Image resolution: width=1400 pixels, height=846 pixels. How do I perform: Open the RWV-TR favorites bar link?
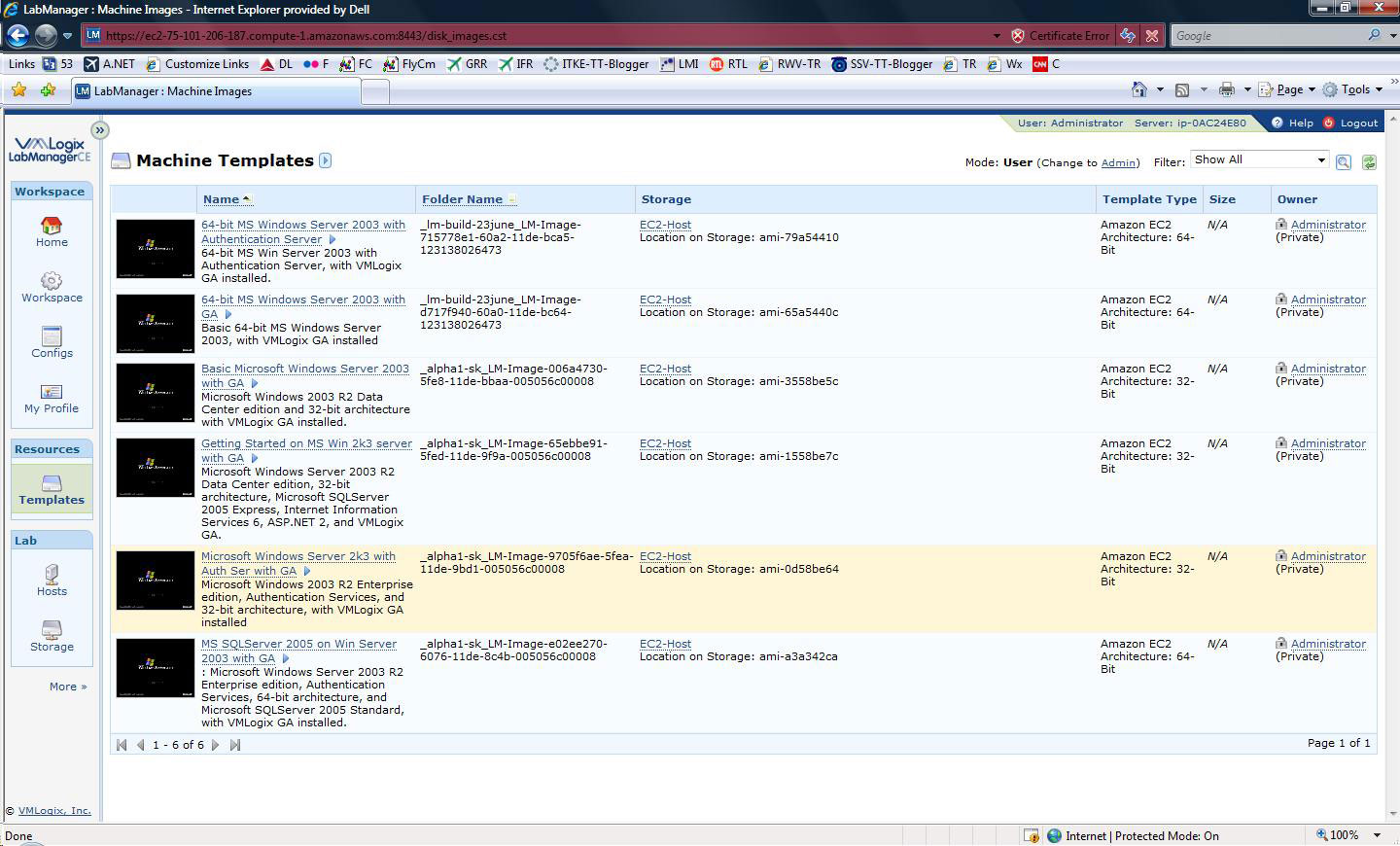point(789,64)
